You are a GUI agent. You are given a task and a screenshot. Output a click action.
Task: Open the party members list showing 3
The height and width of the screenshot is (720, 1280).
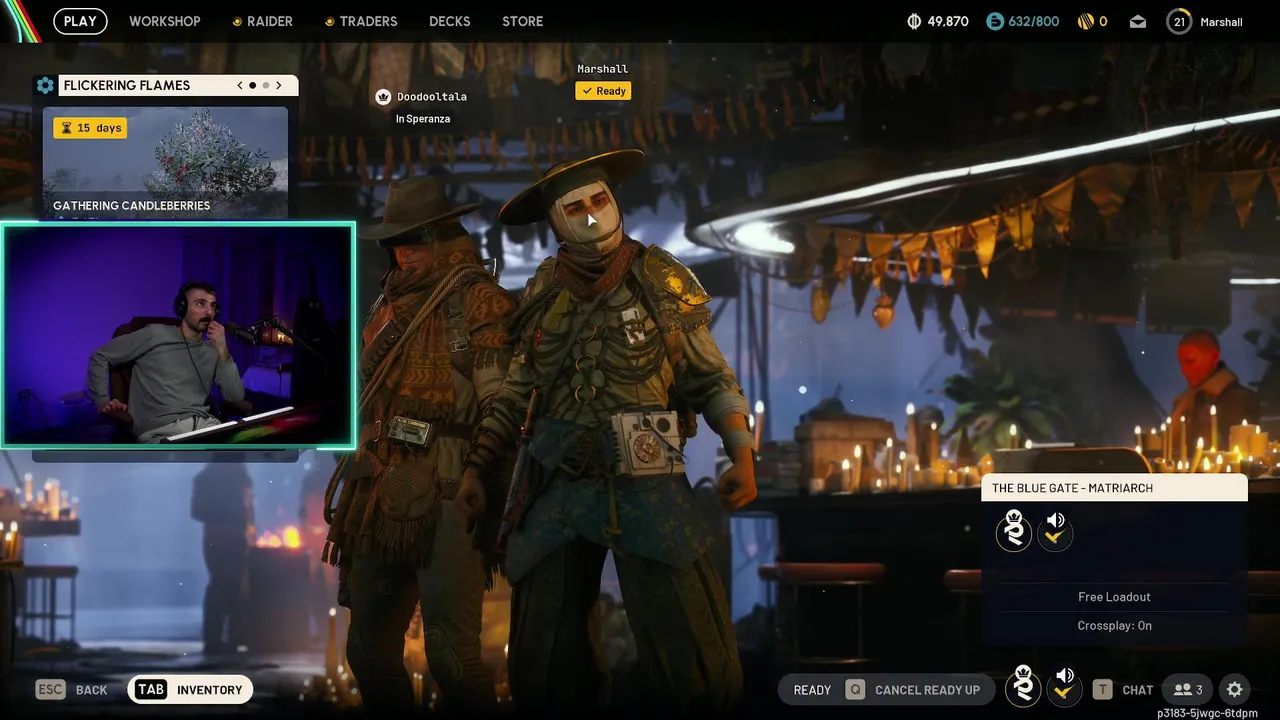1188,690
